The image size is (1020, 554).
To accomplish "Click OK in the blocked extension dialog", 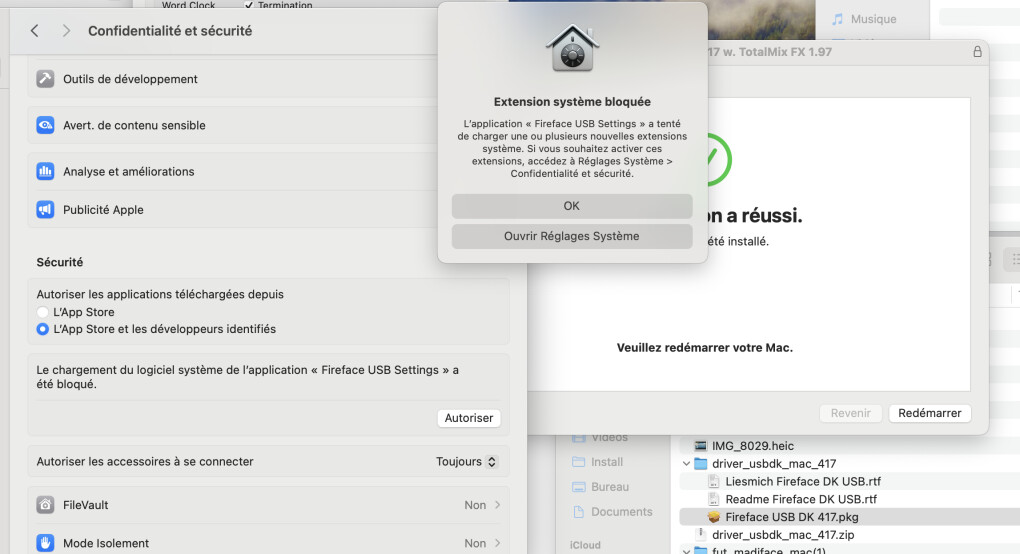I will pos(572,206).
